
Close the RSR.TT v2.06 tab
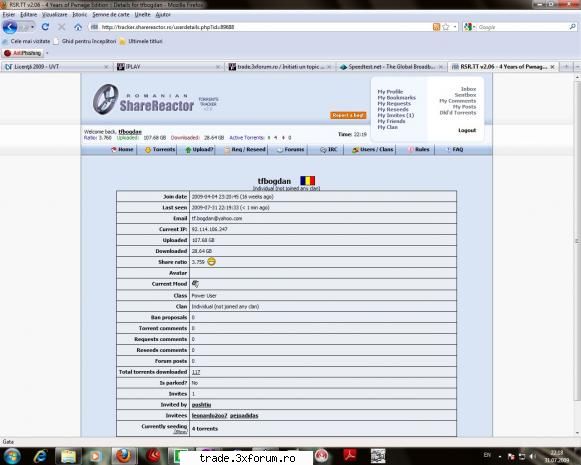552,67
